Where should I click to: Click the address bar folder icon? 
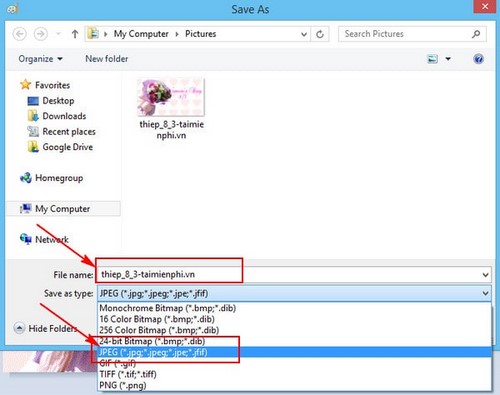pos(93,34)
